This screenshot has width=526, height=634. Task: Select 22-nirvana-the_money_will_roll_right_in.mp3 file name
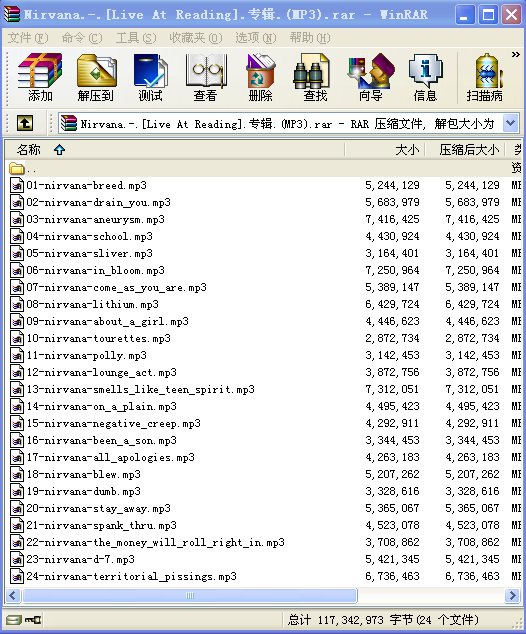pyautogui.click(x=155, y=542)
